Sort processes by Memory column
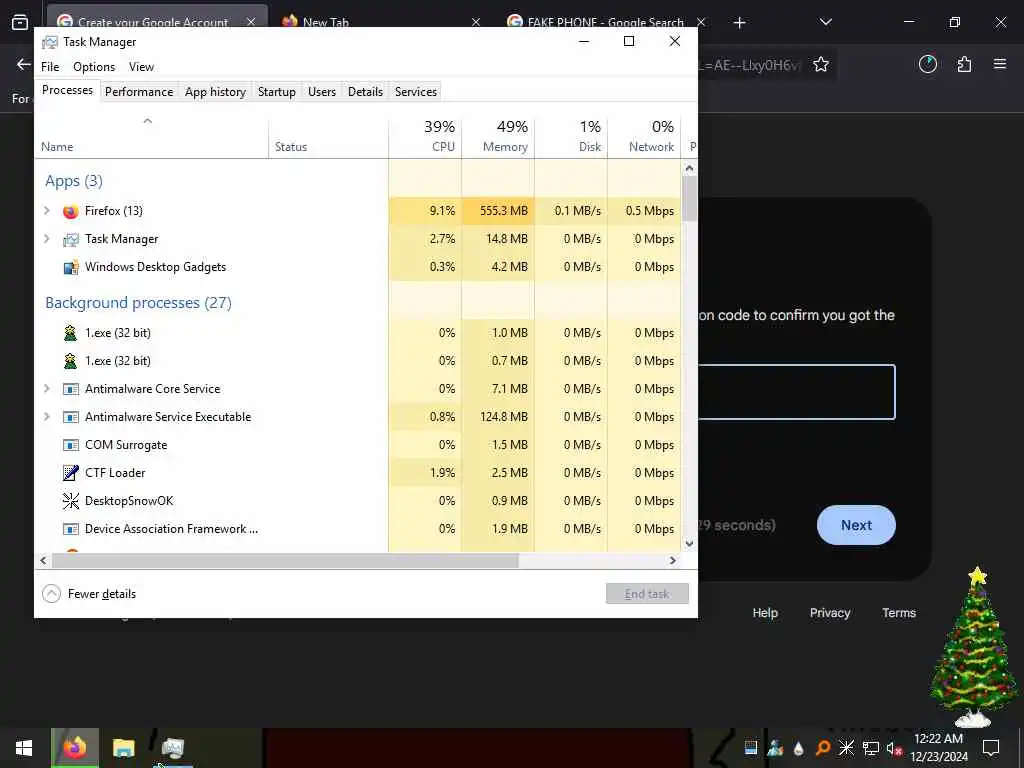 pyautogui.click(x=498, y=136)
